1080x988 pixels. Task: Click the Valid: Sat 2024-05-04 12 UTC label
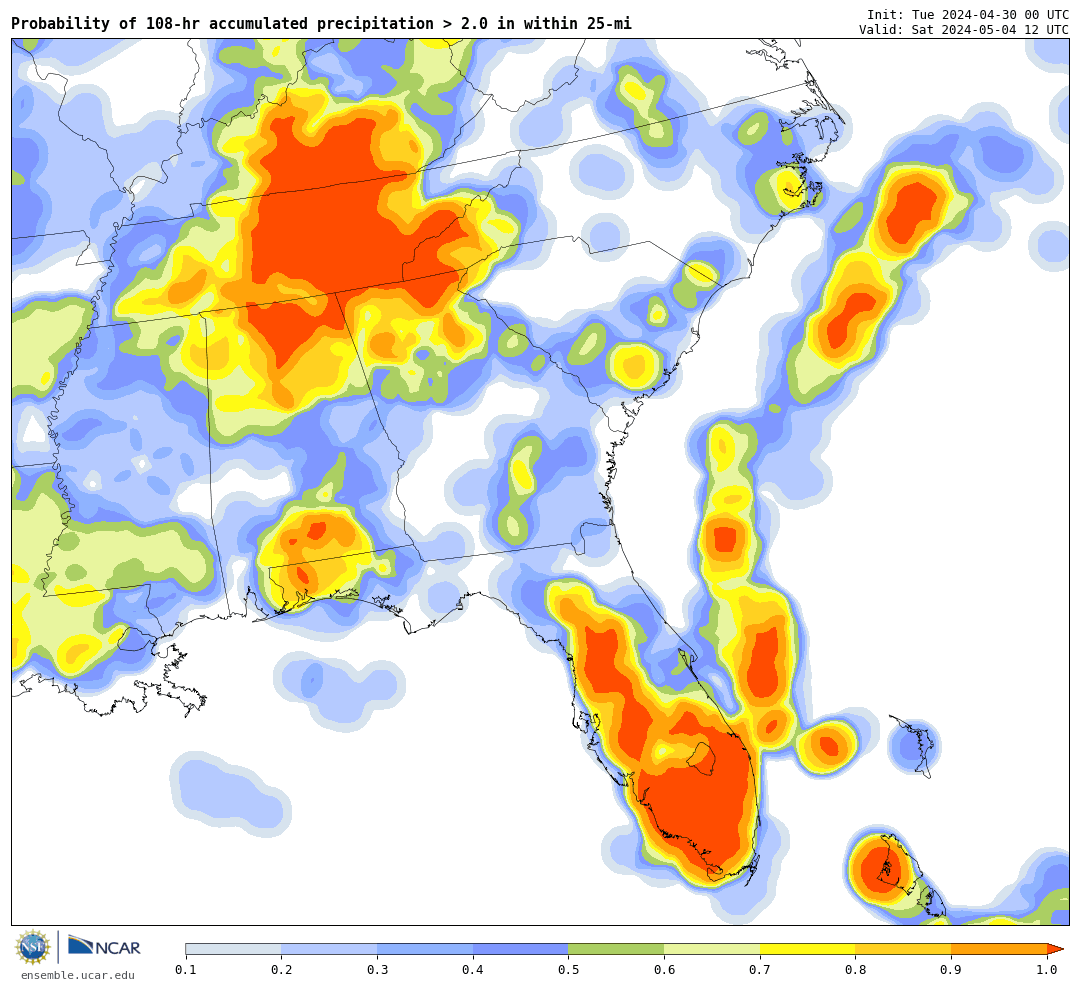[964, 30]
